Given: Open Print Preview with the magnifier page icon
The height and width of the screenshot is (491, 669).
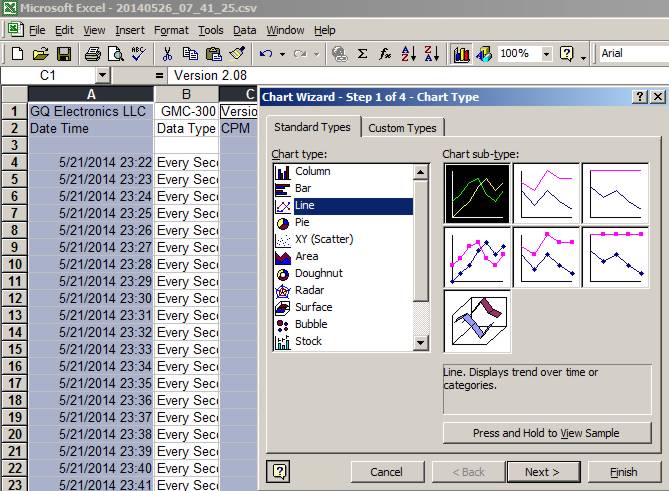Looking at the screenshot, I should 116,54.
